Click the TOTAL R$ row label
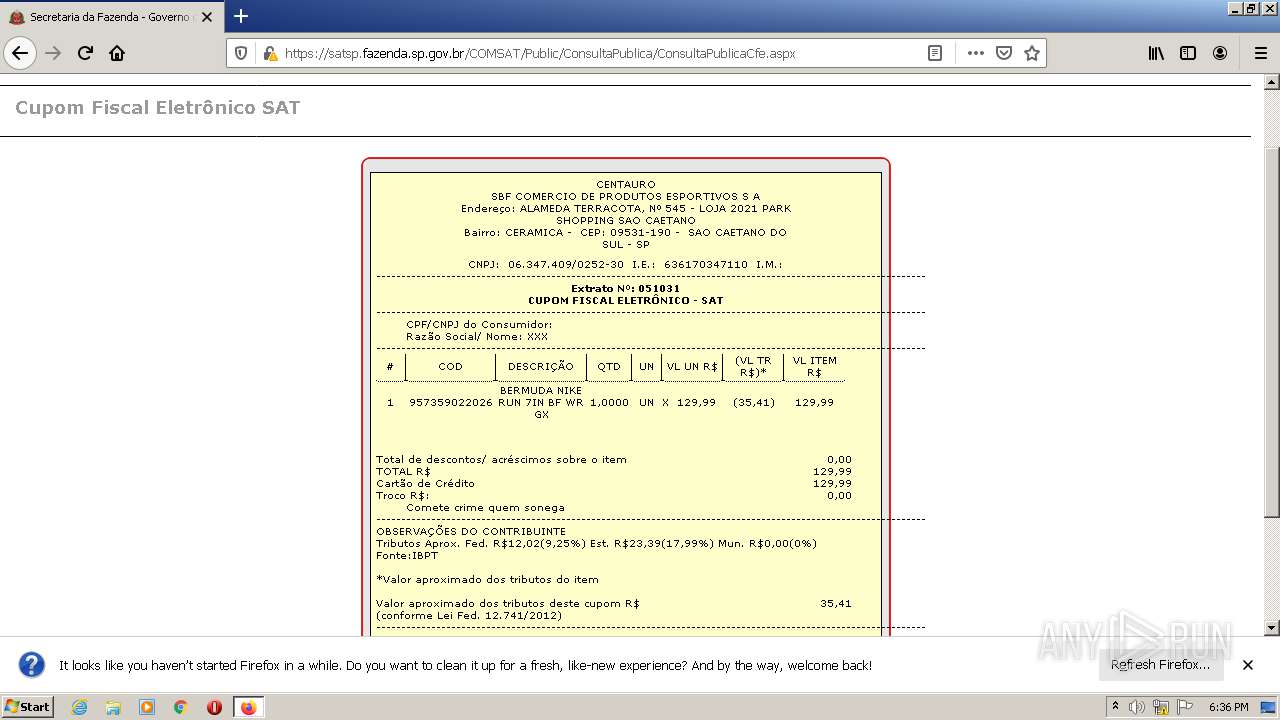Viewport: 1280px width, 720px height. pyautogui.click(x=403, y=472)
